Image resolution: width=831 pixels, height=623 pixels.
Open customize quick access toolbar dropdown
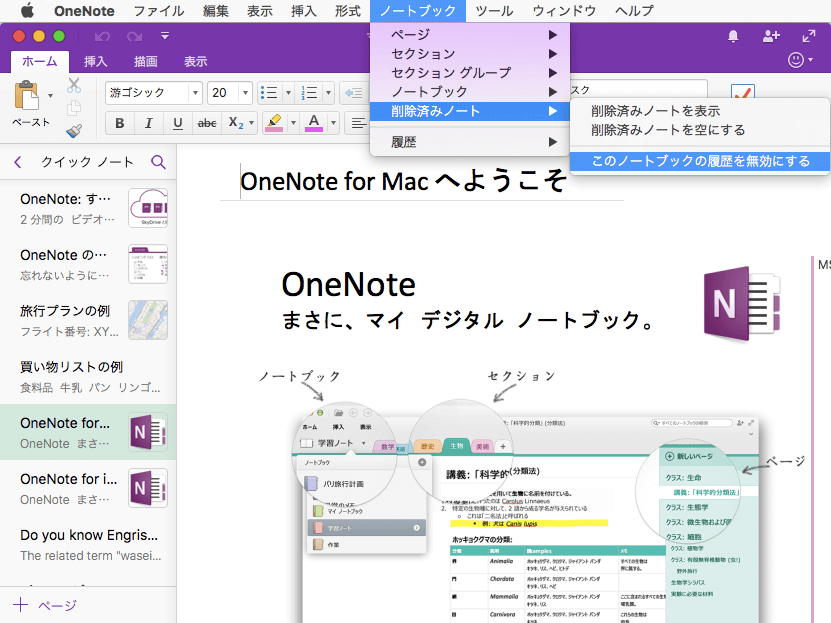coord(165,36)
